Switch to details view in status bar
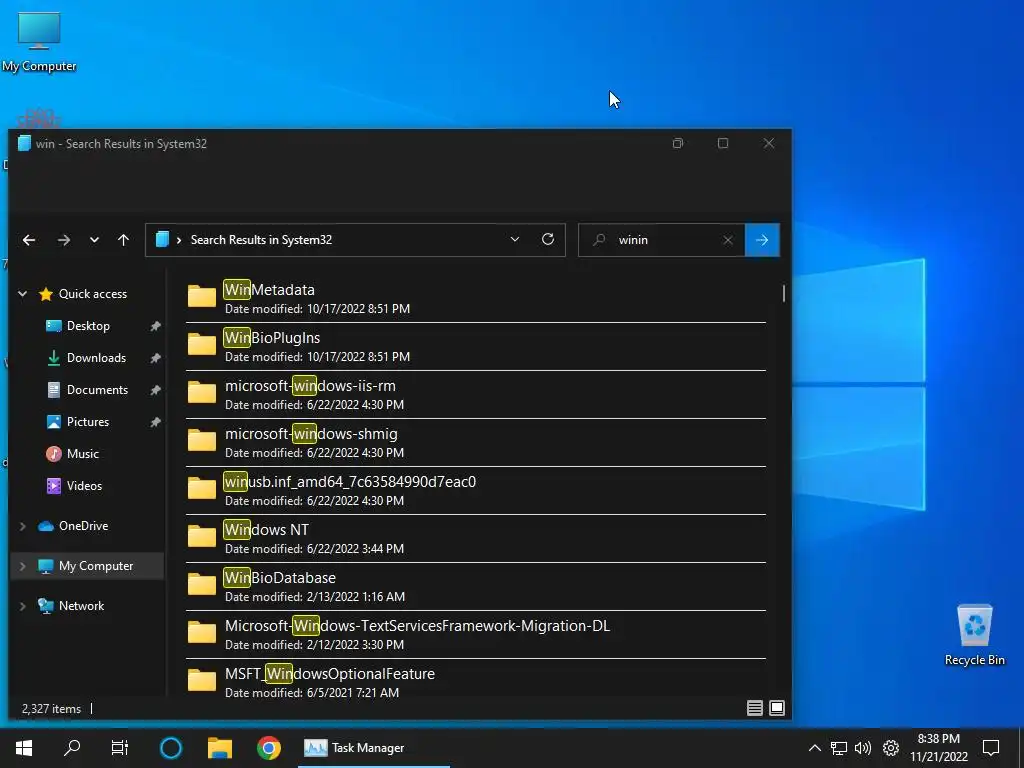 tap(754, 708)
